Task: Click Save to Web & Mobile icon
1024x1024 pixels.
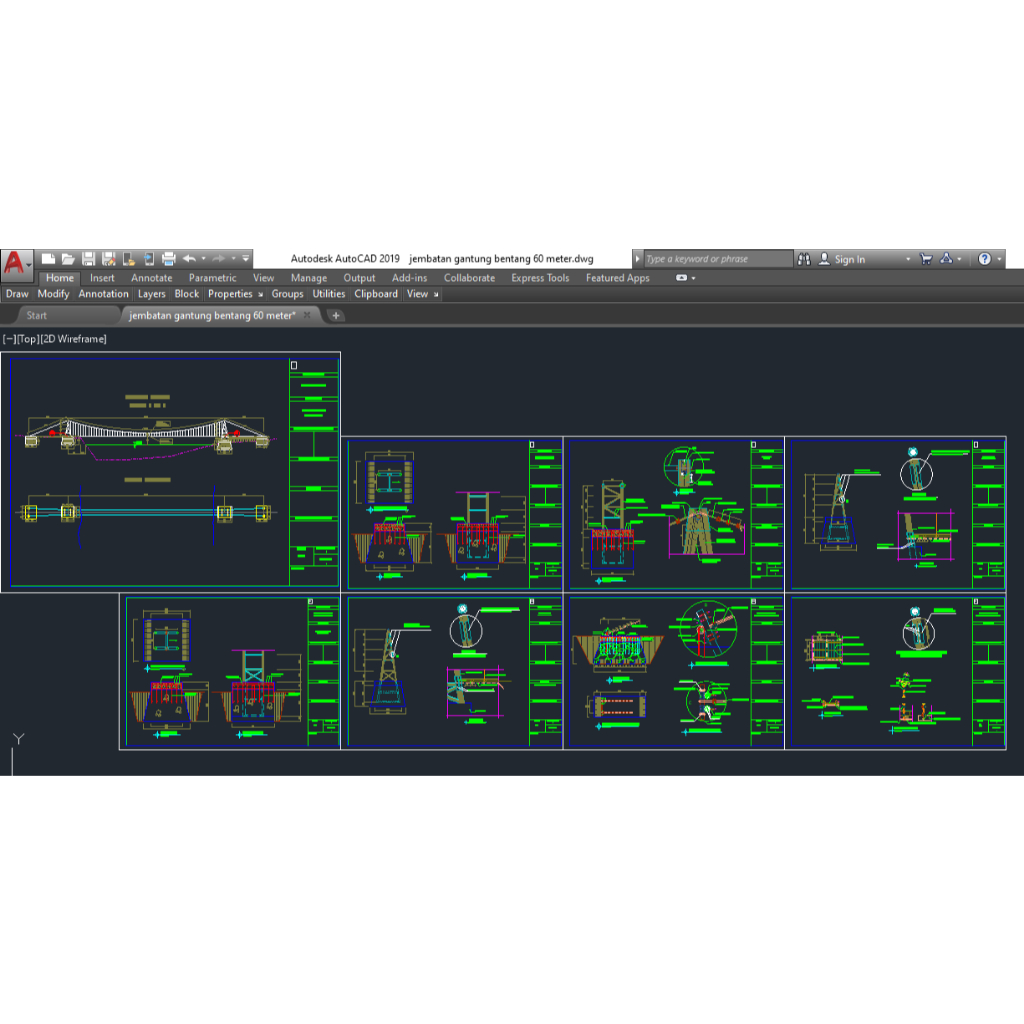Action: pyautogui.click(x=148, y=259)
